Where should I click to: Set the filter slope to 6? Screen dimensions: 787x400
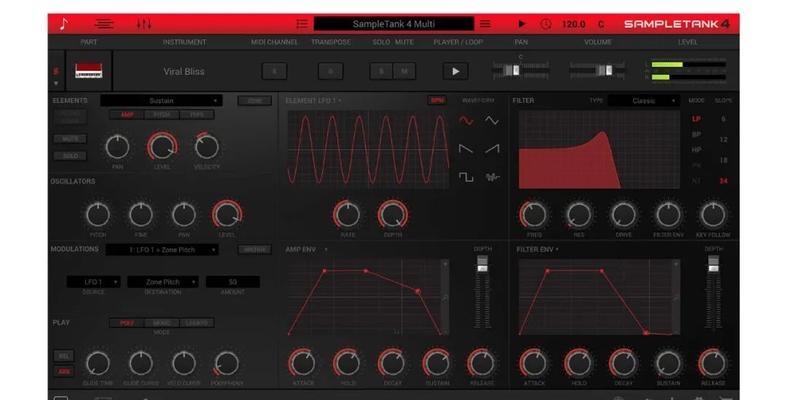723,119
